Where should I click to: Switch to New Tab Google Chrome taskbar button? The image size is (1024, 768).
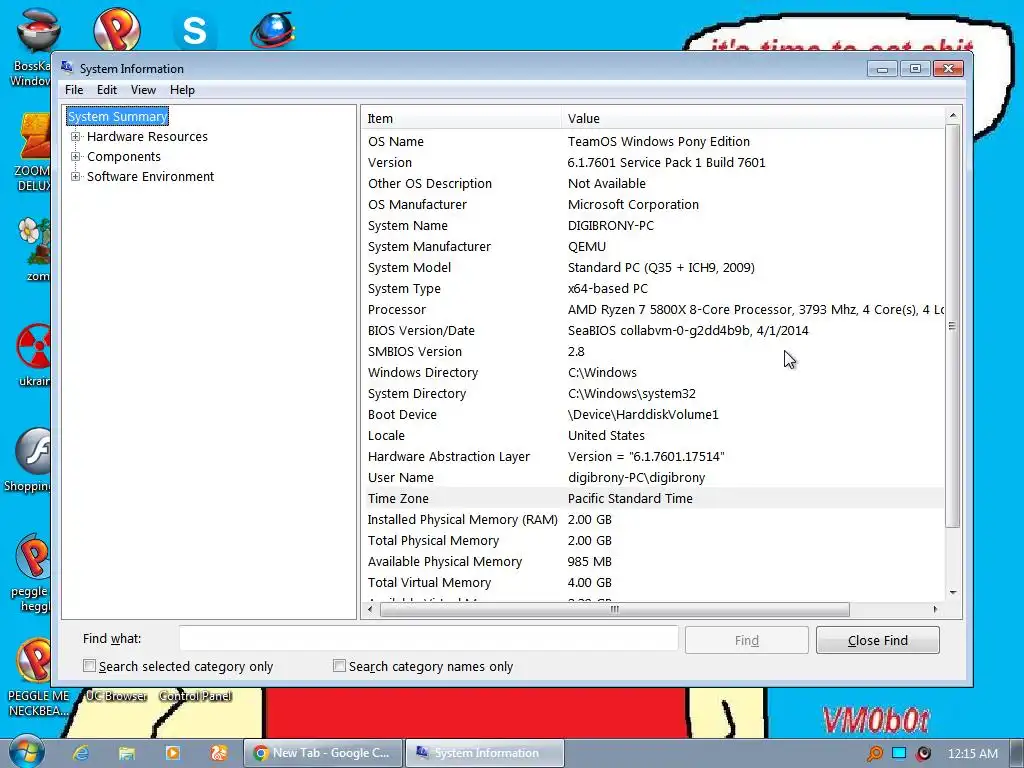(x=322, y=753)
